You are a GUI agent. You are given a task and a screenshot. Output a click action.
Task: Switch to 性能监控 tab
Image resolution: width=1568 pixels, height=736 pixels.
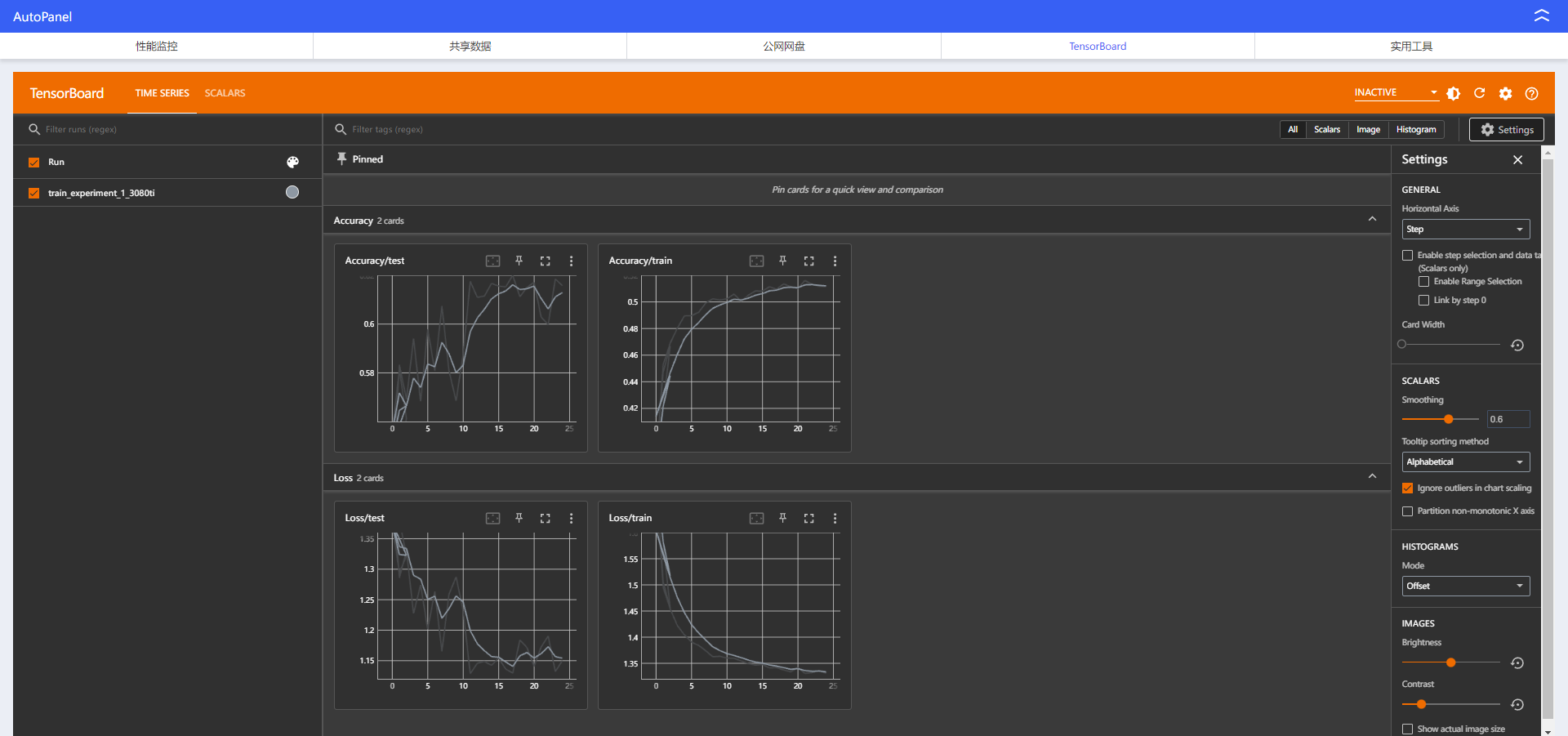tap(157, 46)
